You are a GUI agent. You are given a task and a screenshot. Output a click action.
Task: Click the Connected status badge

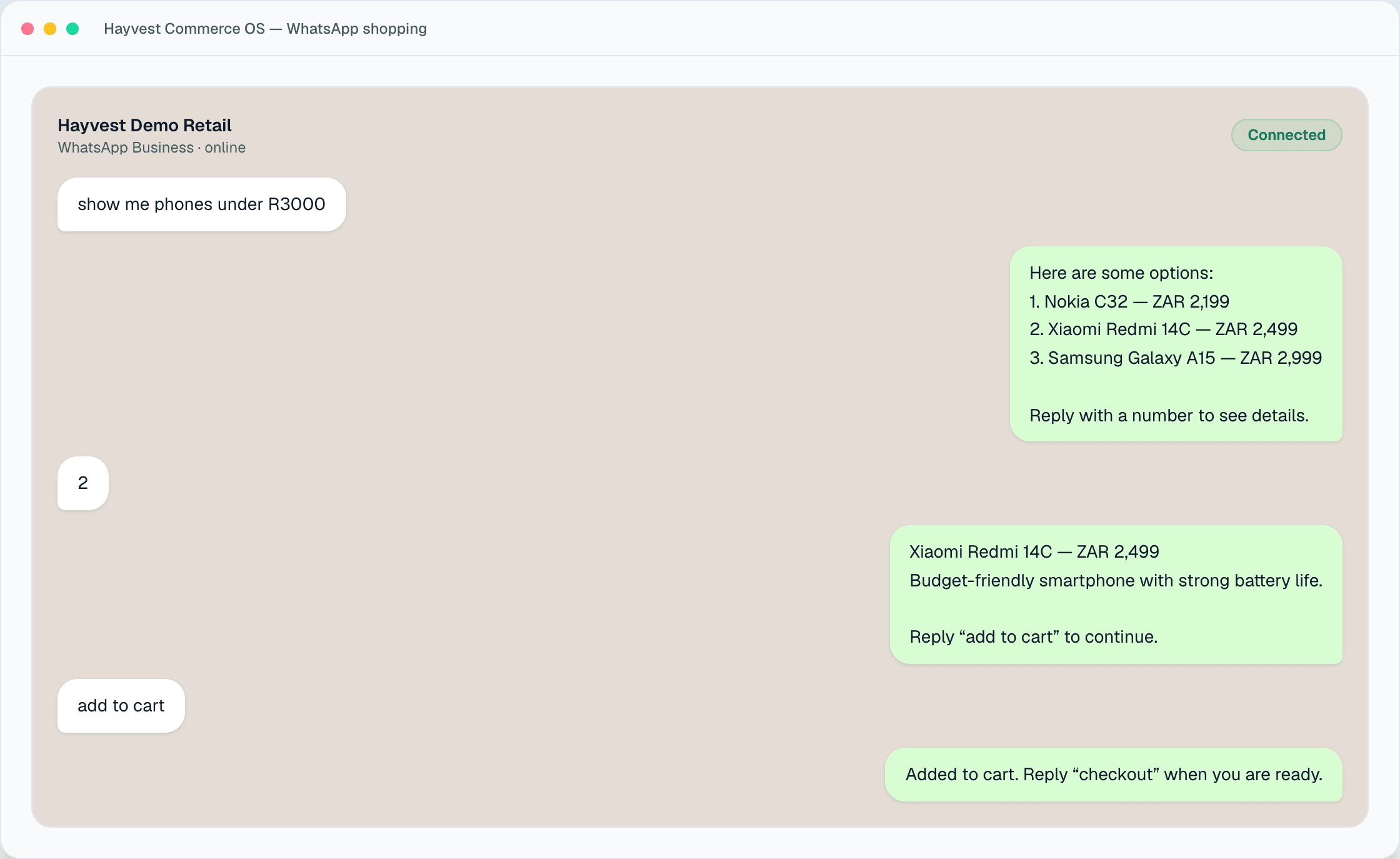coord(1286,135)
